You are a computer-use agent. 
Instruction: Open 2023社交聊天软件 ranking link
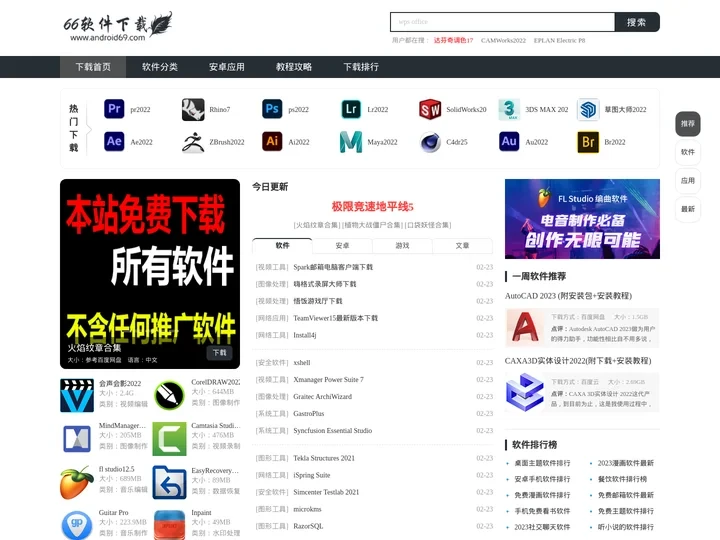pyautogui.click(x=542, y=527)
